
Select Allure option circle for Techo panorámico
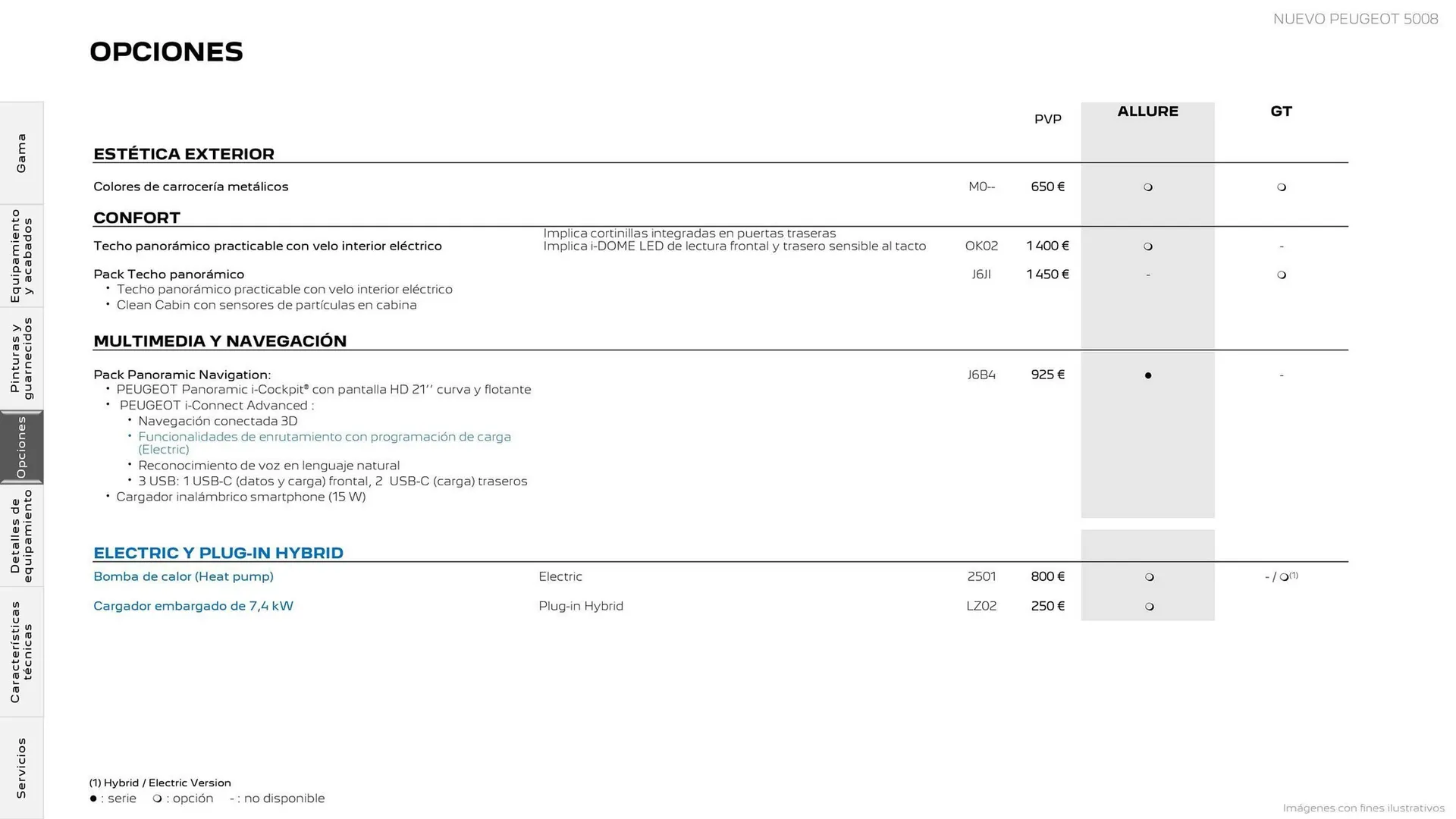click(1148, 246)
